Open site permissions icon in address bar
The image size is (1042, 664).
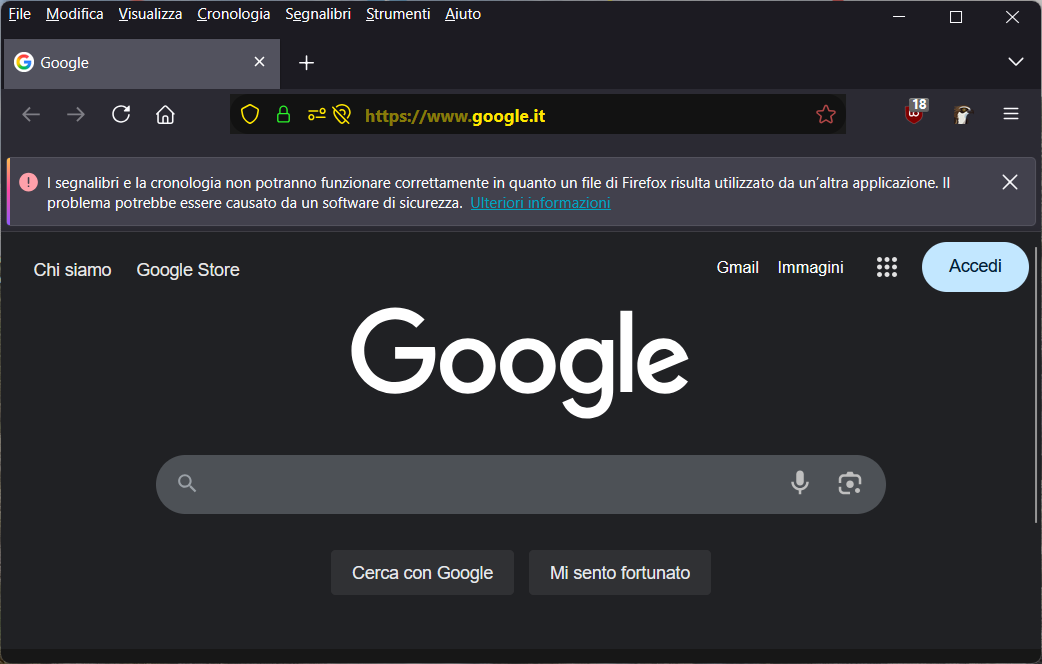pos(316,115)
